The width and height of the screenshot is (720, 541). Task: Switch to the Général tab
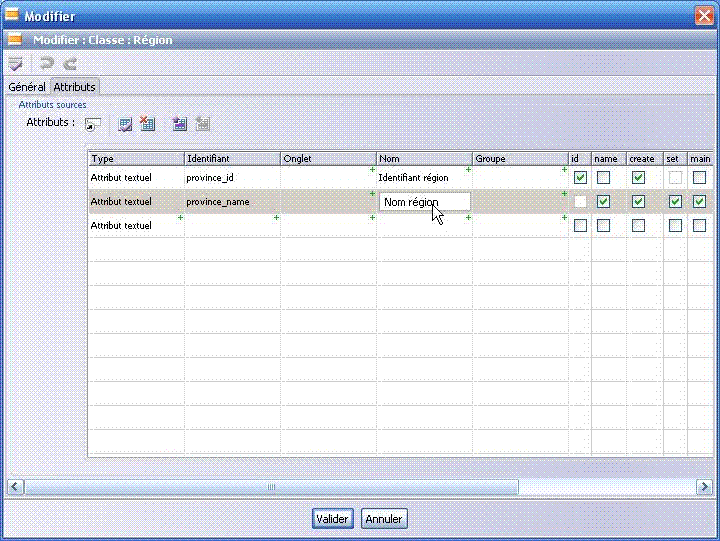pos(27,87)
